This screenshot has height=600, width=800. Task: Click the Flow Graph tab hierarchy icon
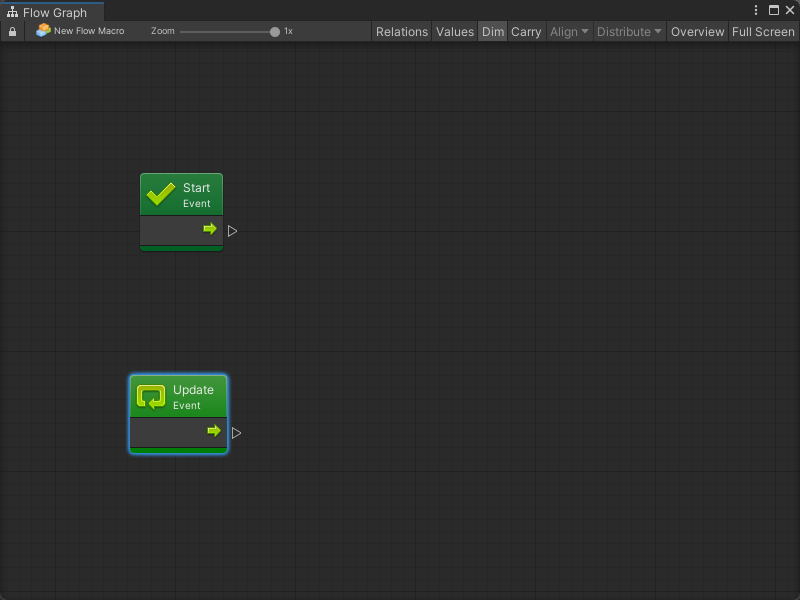point(12,13)
